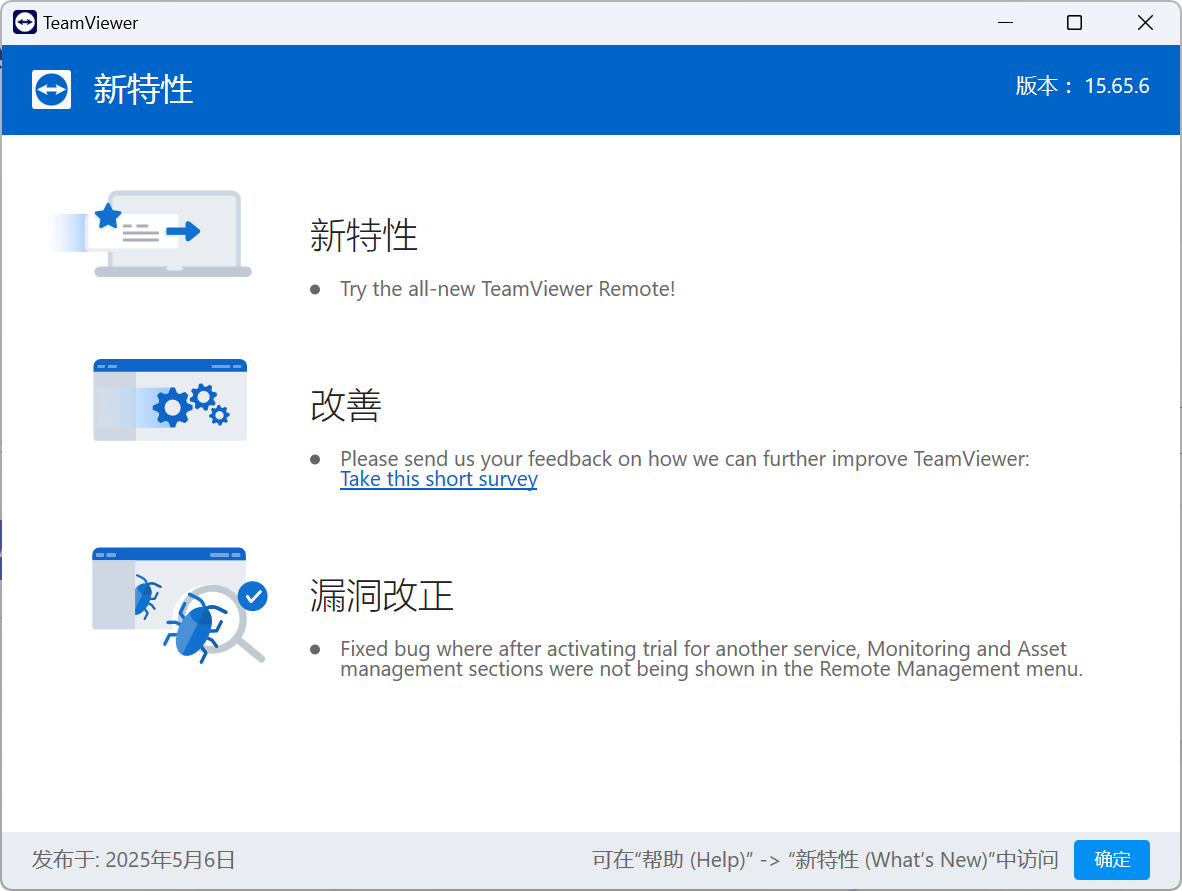Click the TeamViewer logo in blue header

(x=51, y=90)
